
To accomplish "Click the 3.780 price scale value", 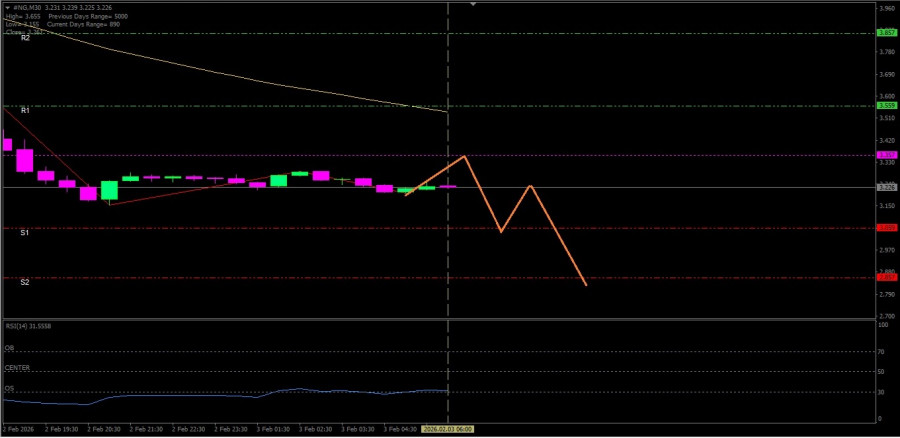I will (887, 52).
